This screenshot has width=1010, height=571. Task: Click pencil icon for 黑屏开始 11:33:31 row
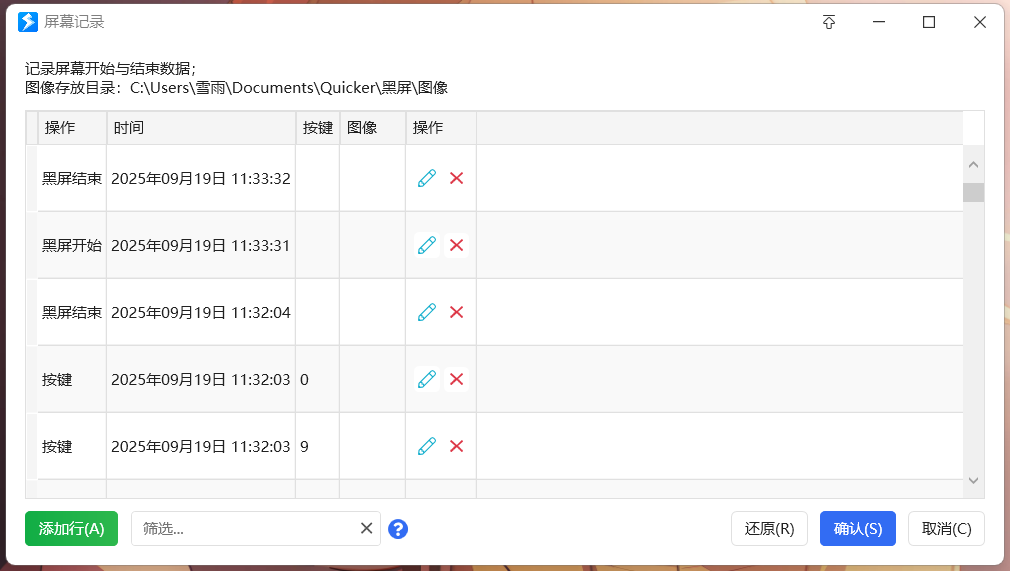[427, 245]
